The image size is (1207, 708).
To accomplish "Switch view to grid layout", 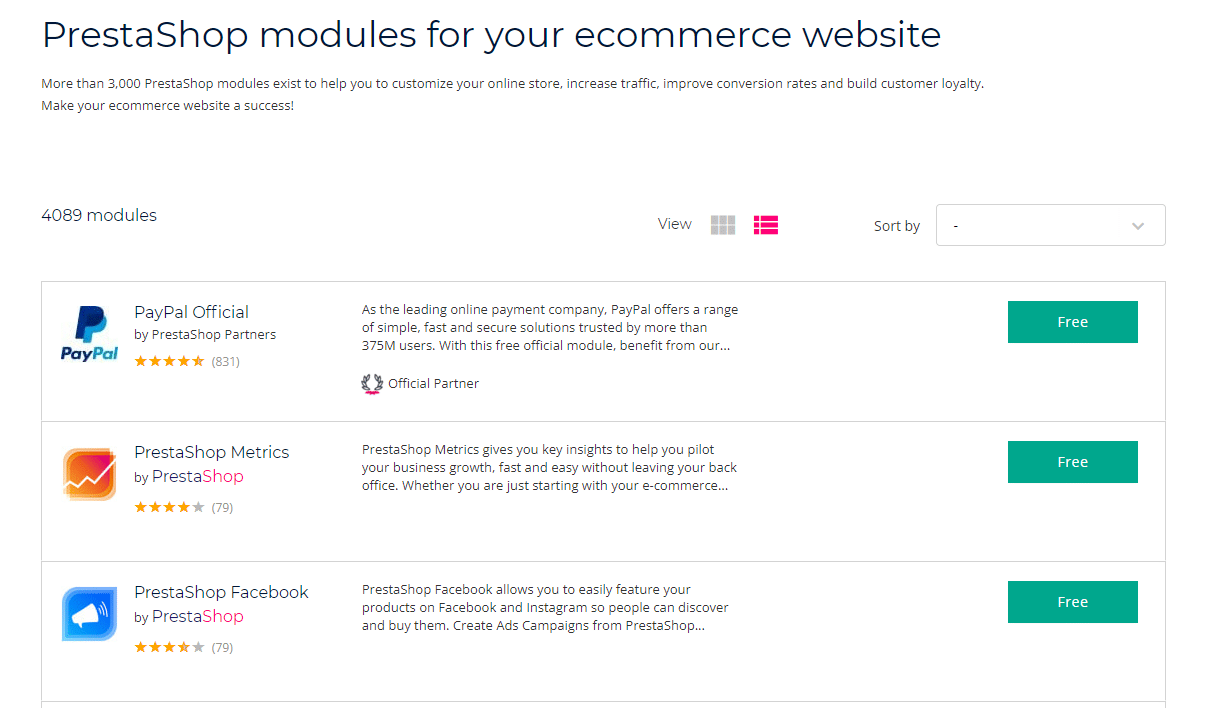I will (722, 225).
